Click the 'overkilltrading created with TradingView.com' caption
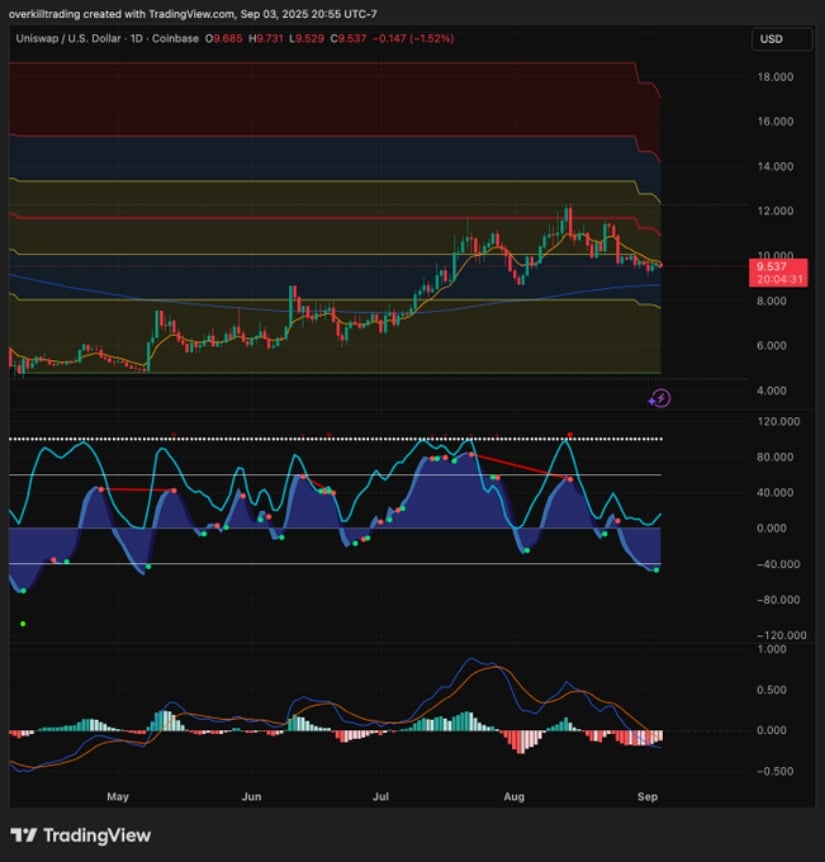 pos(122,14)
